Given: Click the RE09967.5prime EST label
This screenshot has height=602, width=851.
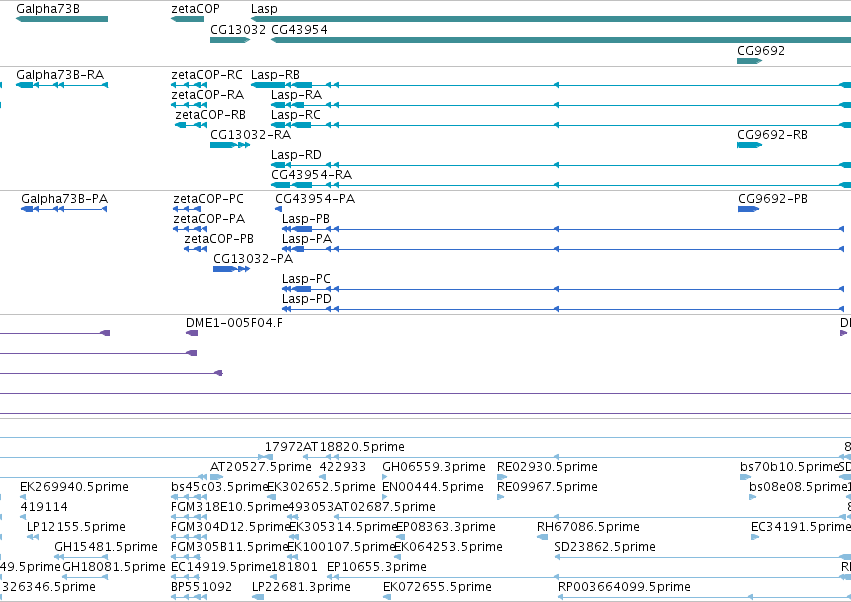Looking at the screenshot, I should point(547,487).
